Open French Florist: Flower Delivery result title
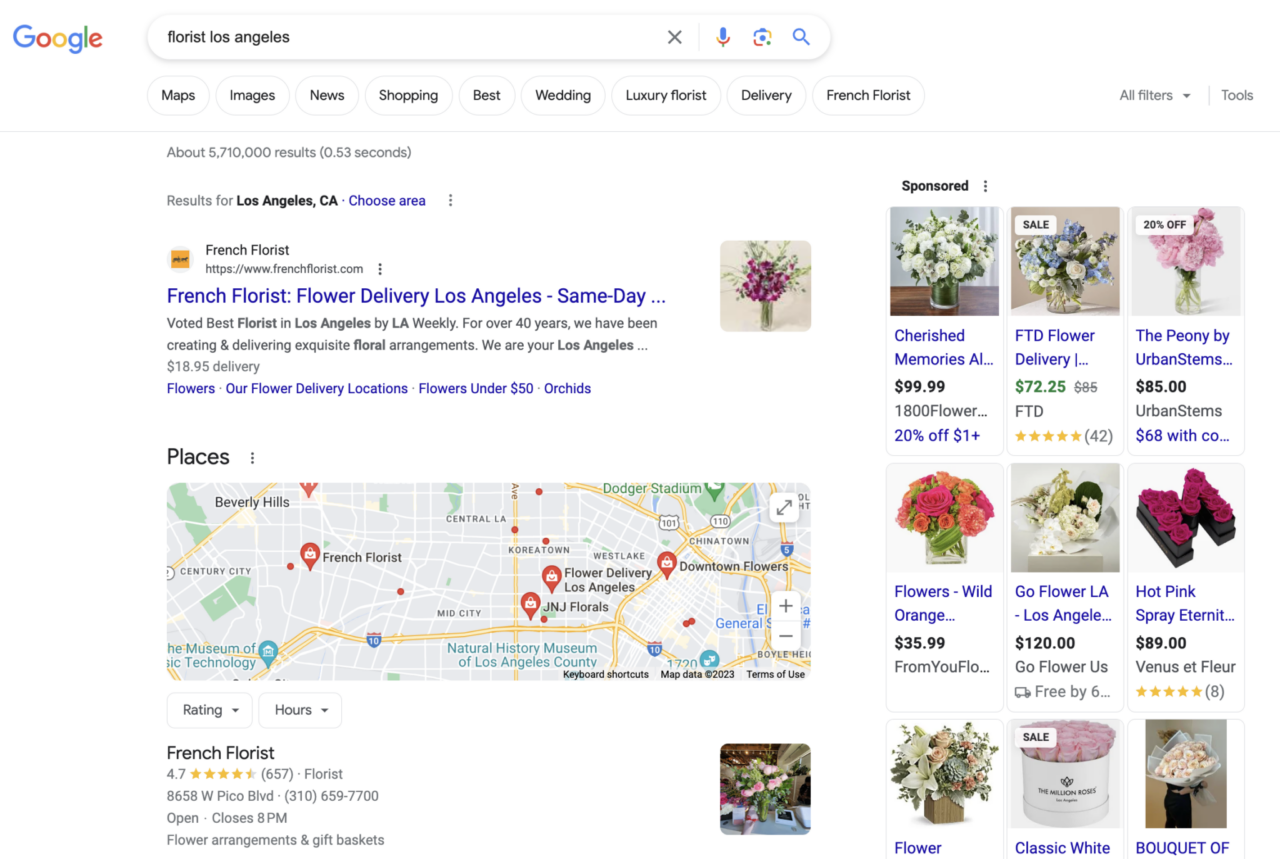The image size is (1280, 859). (x=416, y=296)
